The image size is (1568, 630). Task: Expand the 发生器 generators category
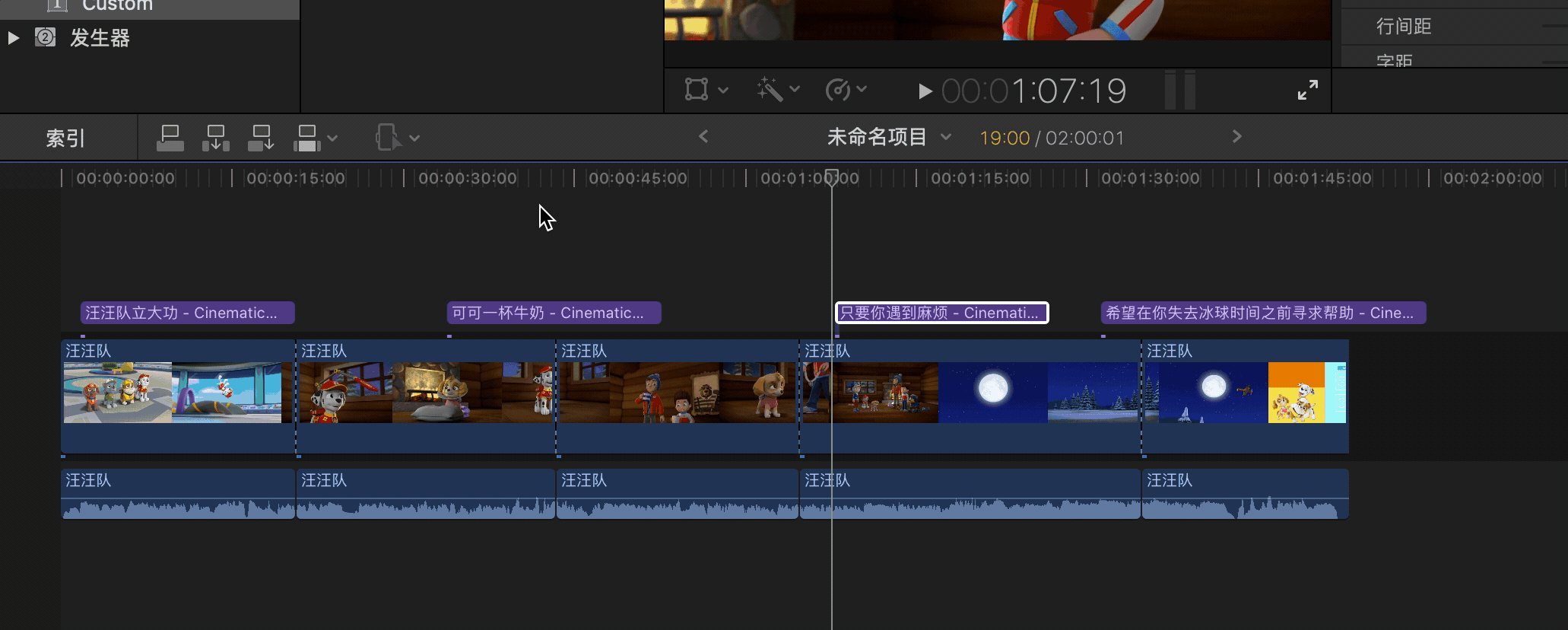13,38
